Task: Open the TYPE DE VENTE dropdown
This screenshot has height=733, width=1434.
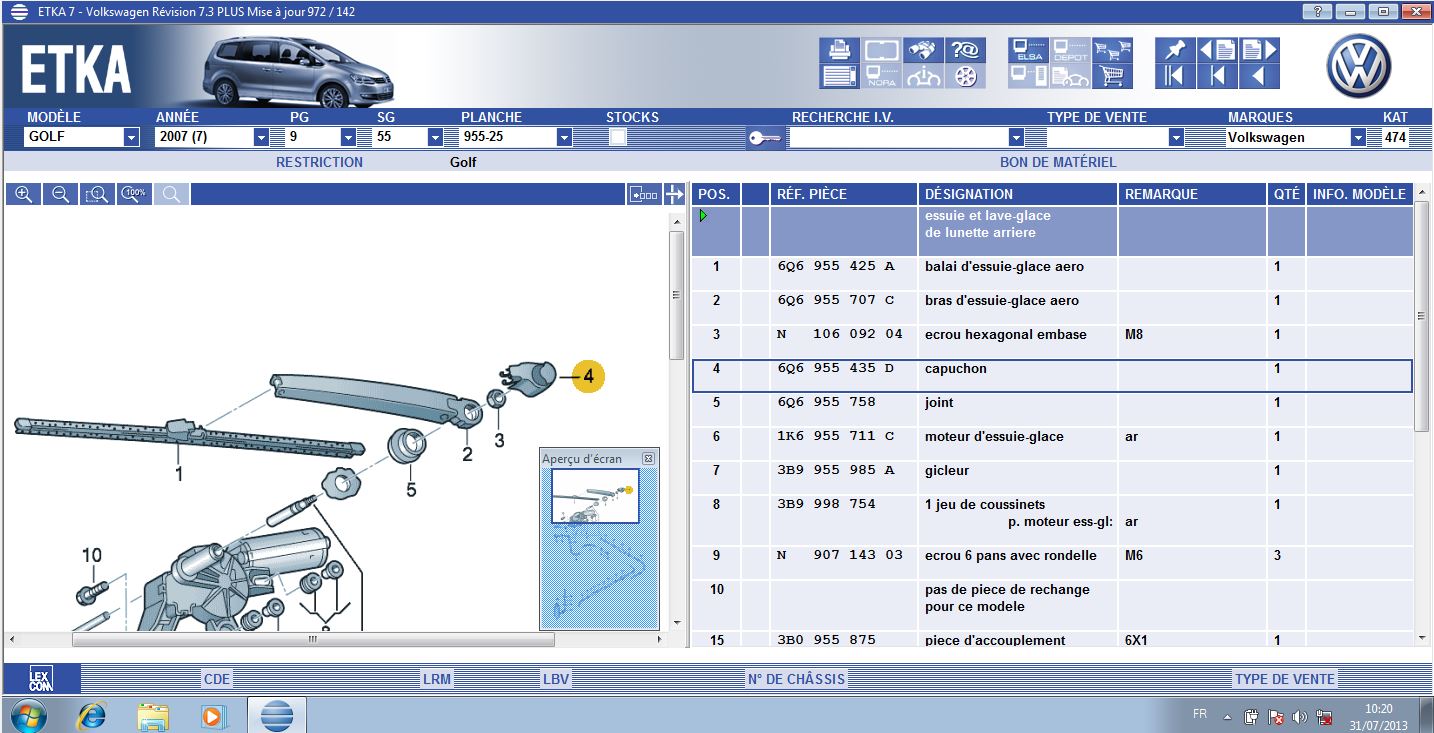Action: [1176, 137]
